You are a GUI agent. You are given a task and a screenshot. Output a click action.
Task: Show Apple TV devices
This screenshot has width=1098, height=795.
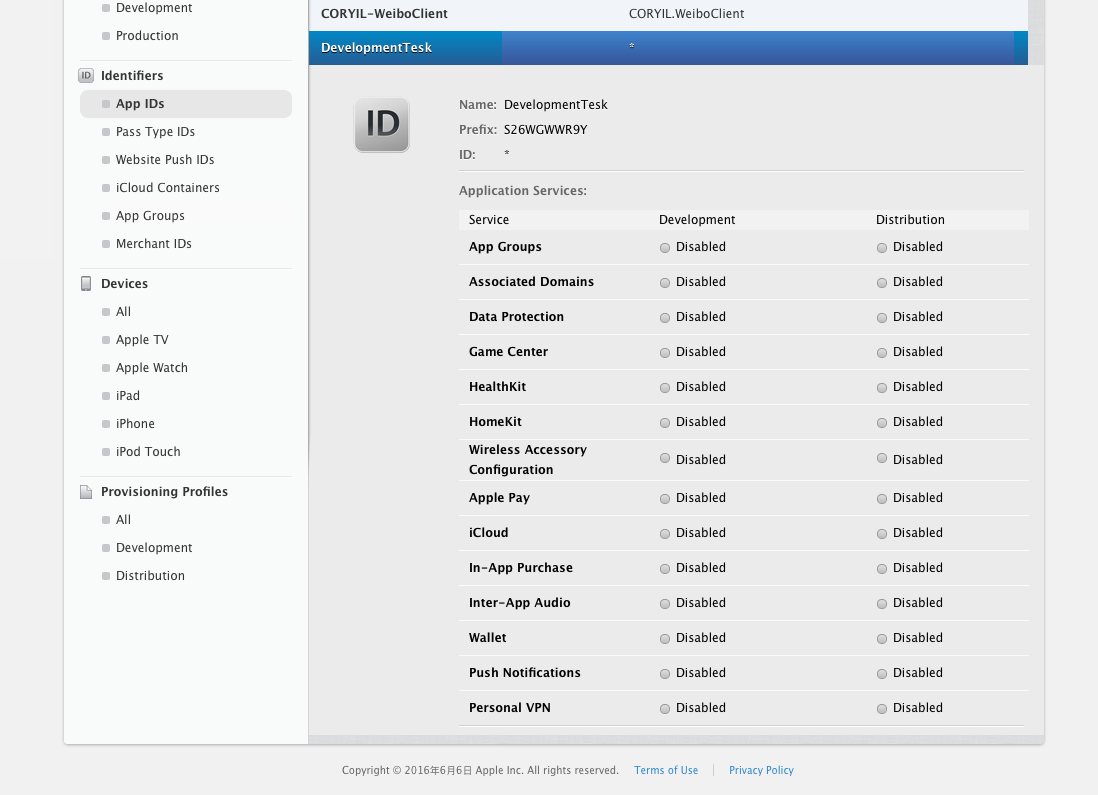[142, 340]
